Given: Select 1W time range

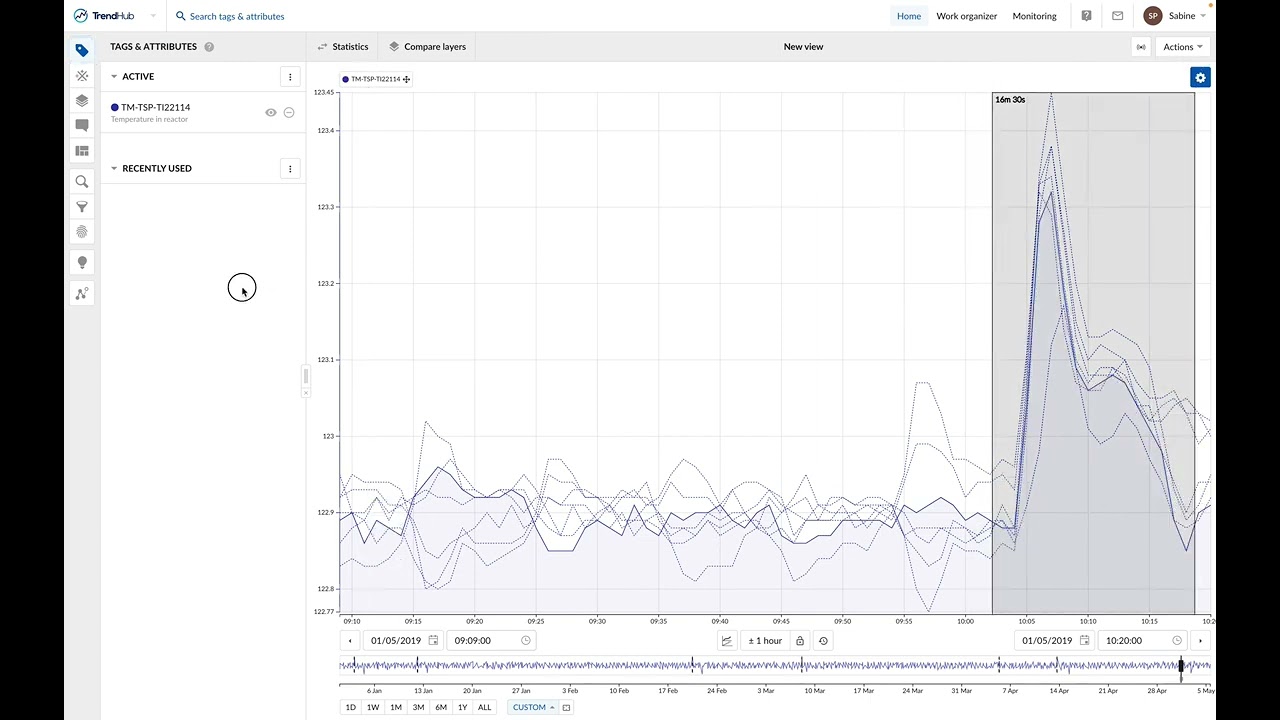Looking at the screenshot, I should 373,707.
